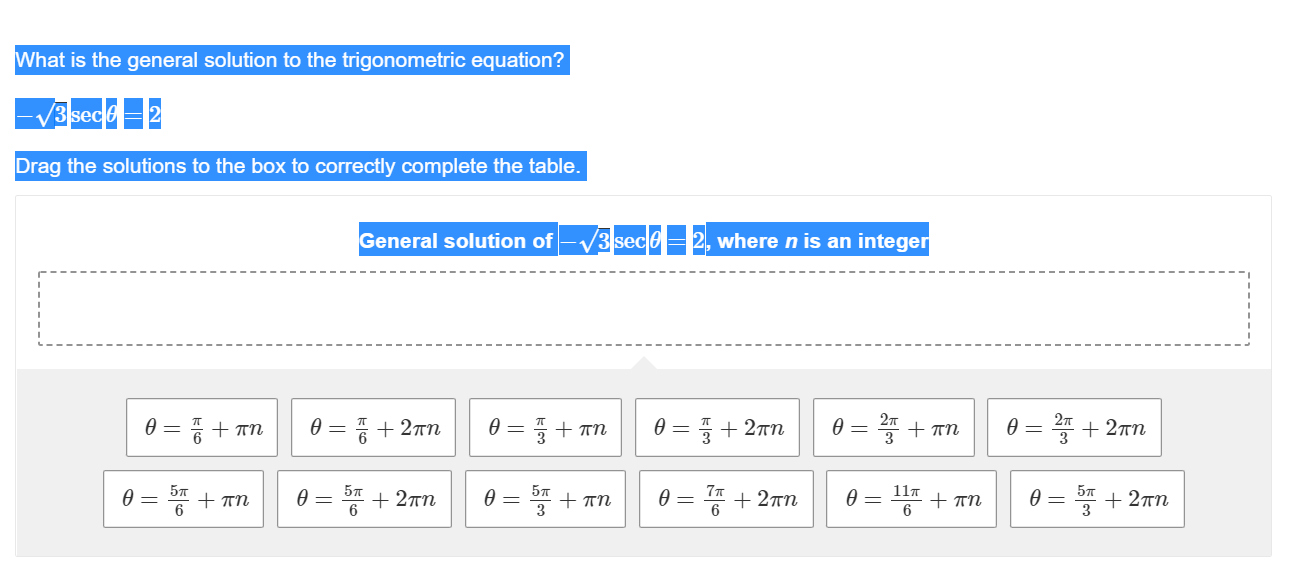Select the θ = 2π/3 + 2πn tile
This screenshot has height=567, width=1289.
click(1074, 428)
